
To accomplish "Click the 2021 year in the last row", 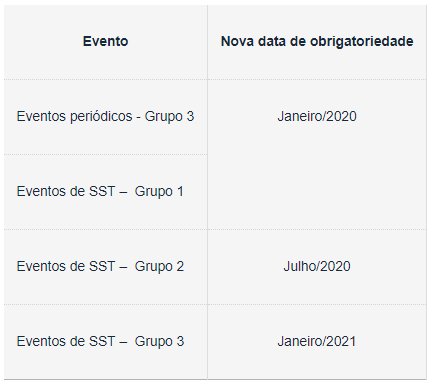I will (341, 342).
